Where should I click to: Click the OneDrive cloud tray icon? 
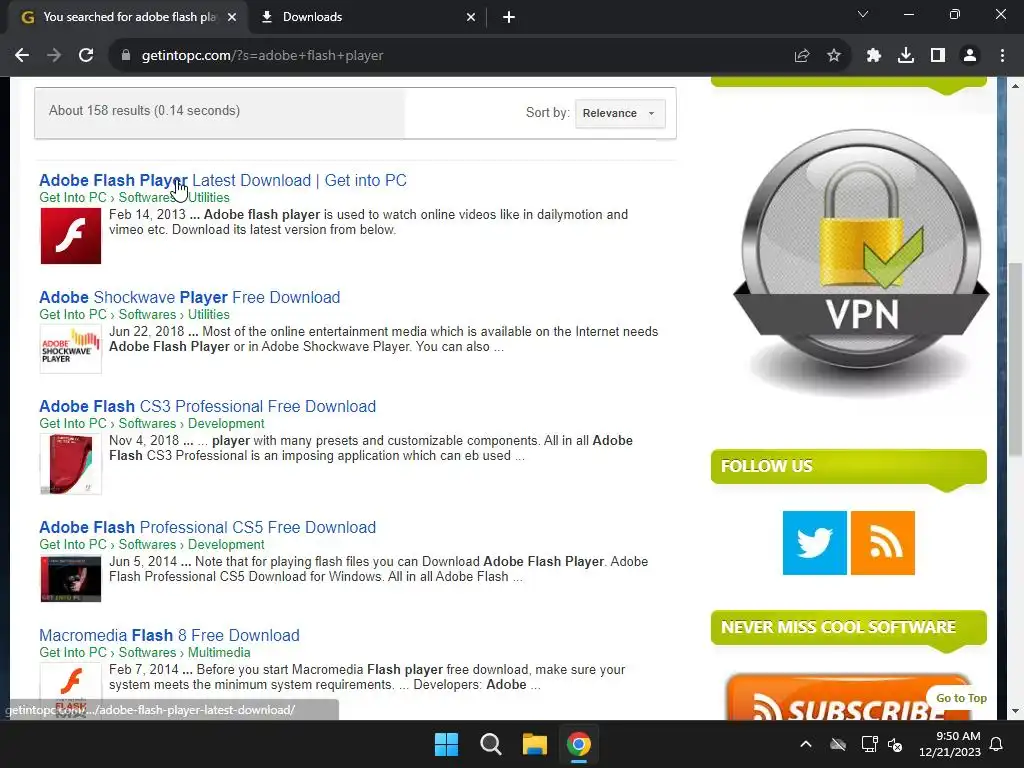[x=838, y=744]
